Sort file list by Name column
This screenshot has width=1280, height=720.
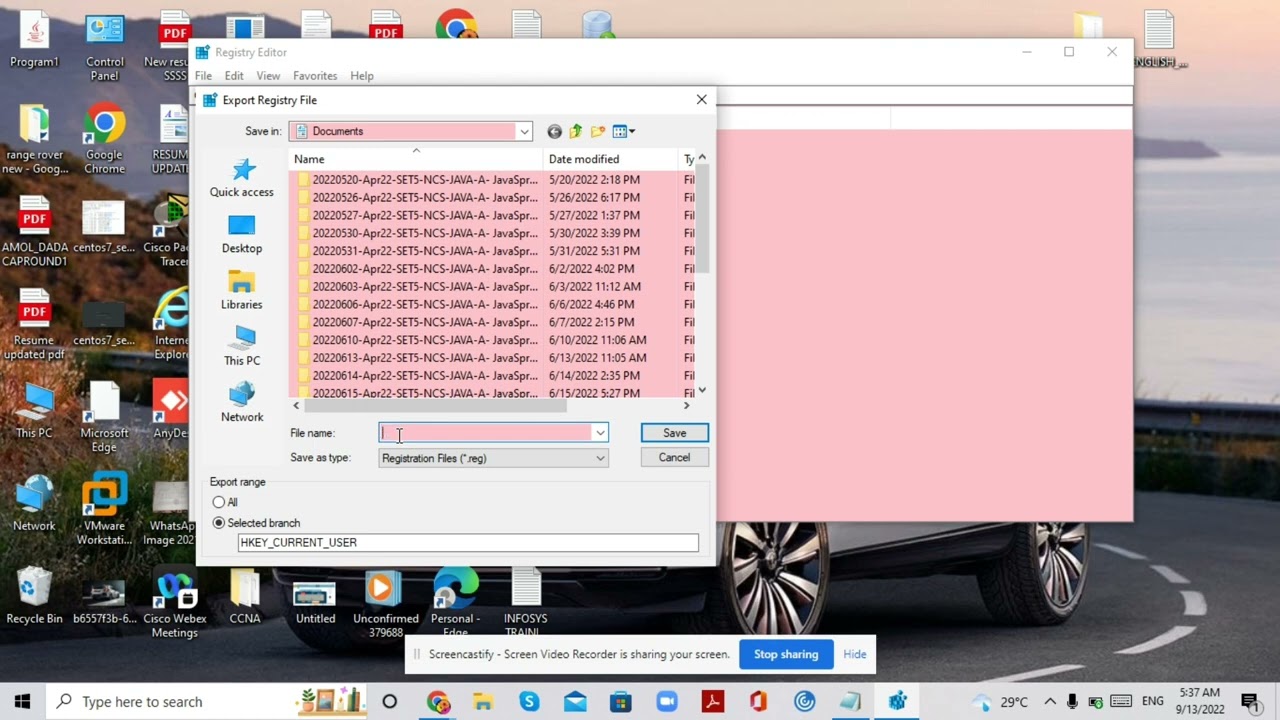click(x=416, y=159)
